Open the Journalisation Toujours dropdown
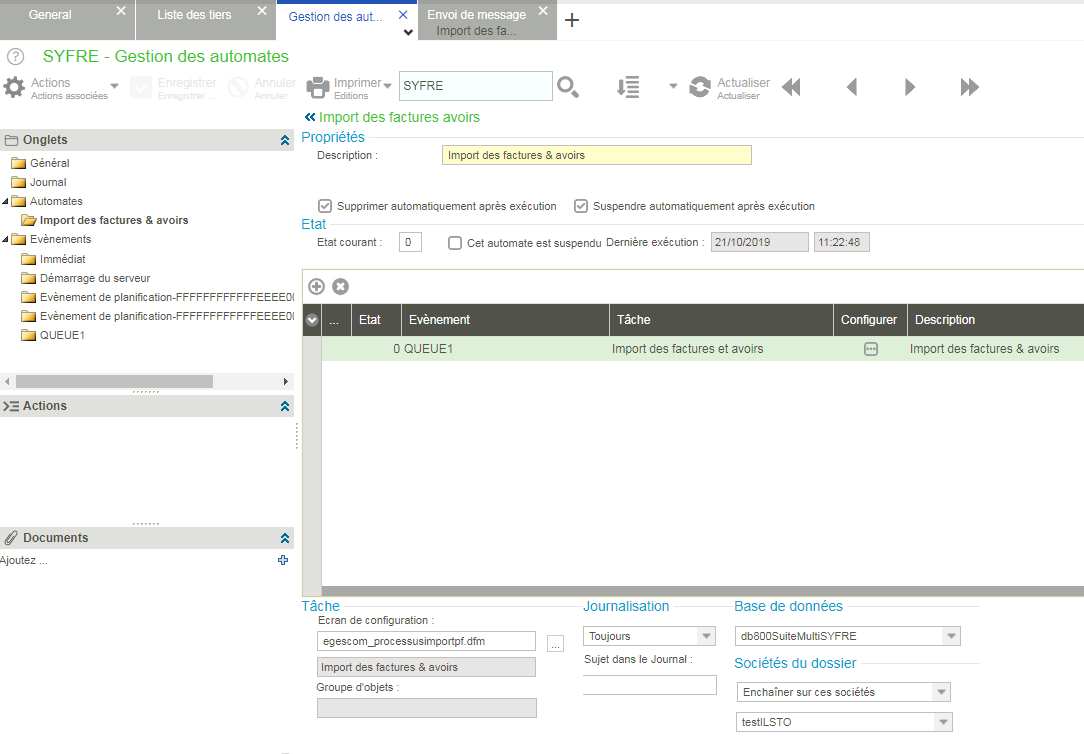The height and width of the screenshot is (754, 1084). pos(706,636)
